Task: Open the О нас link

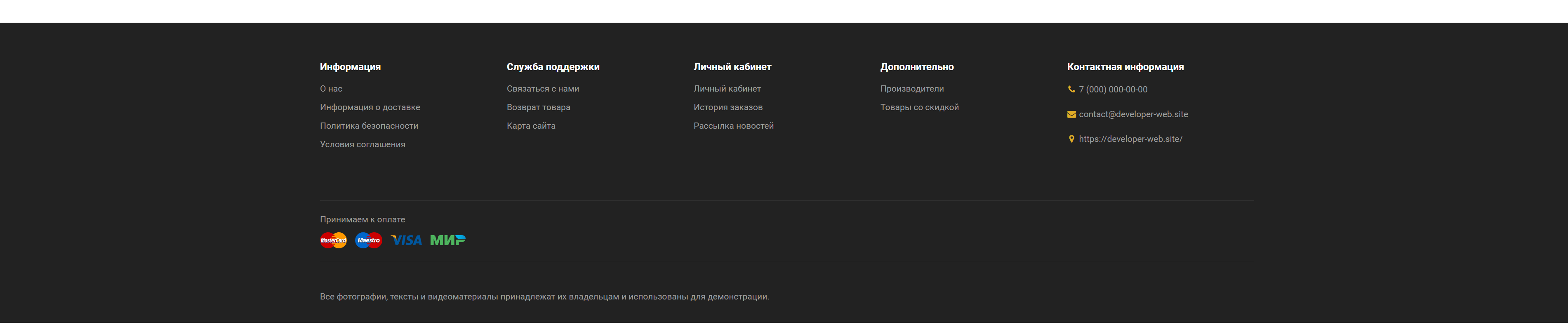Action: (331, 89)
